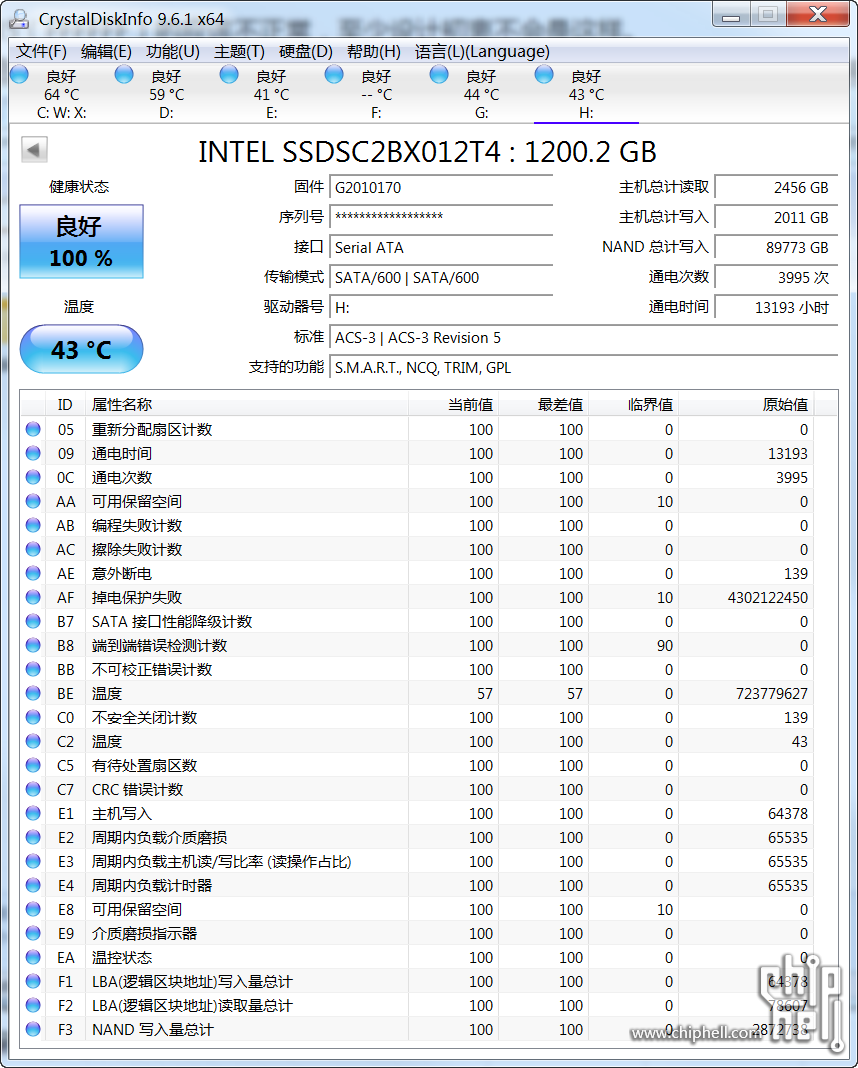Open the 硬盘(D) menu
The width and height of the screenshot is (858, 1068).
pos(306,51)
